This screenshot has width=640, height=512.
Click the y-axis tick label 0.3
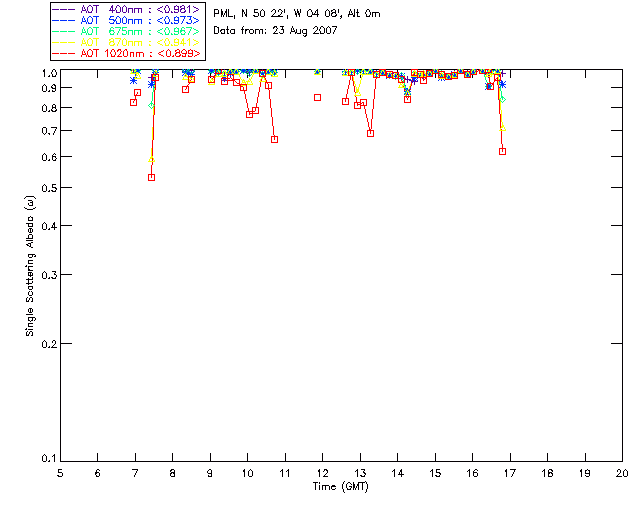49,275
